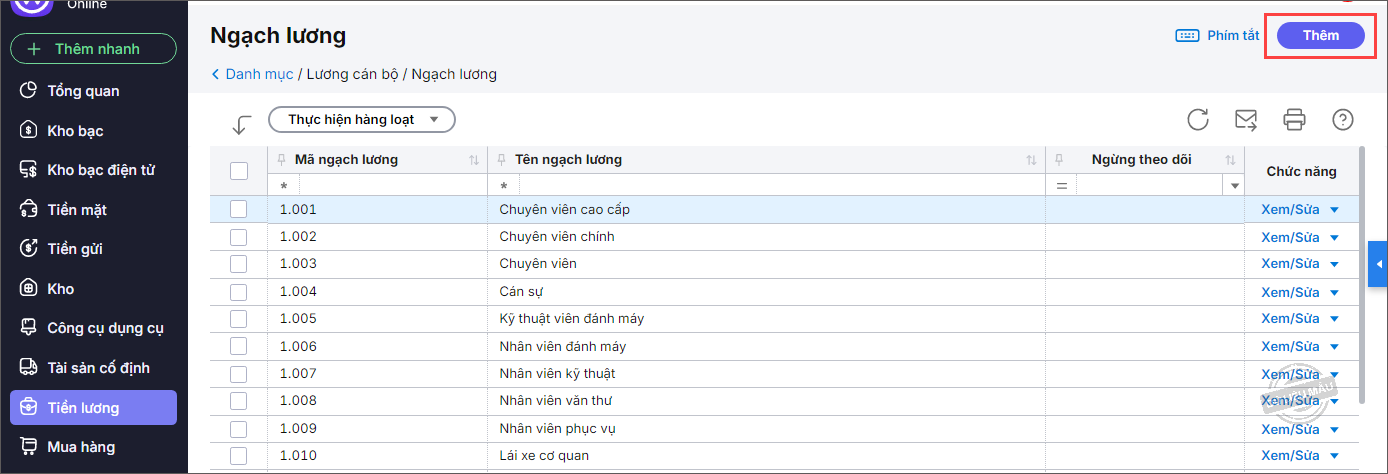Check the box for row 1.001

238,209
